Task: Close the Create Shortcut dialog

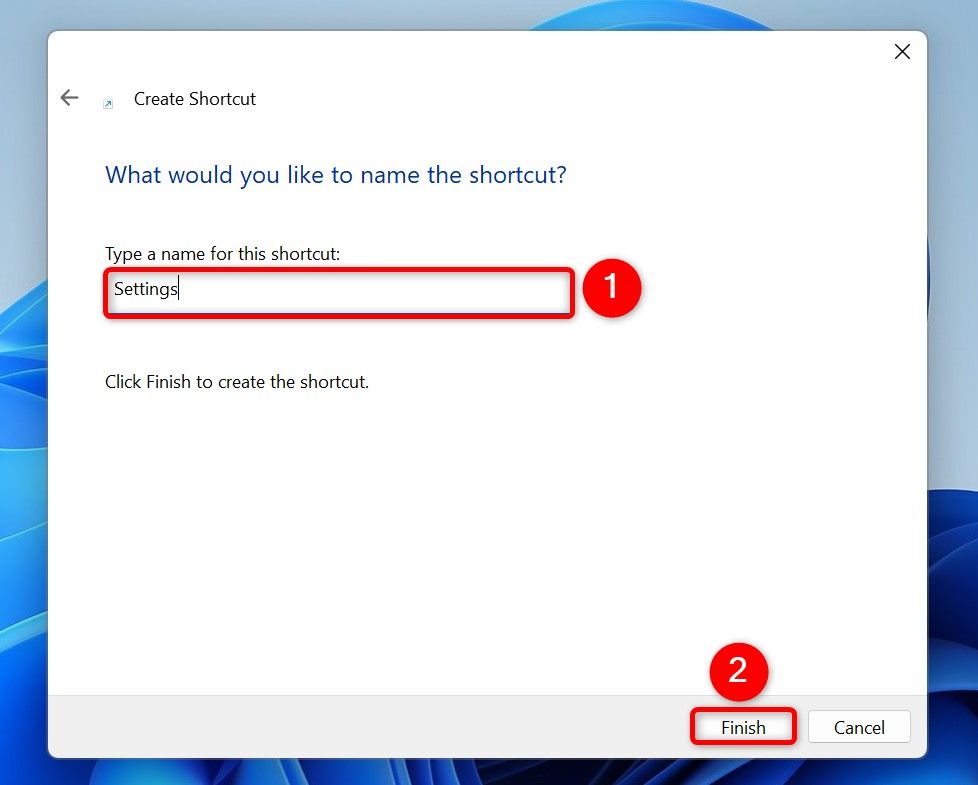Action: 902,52
